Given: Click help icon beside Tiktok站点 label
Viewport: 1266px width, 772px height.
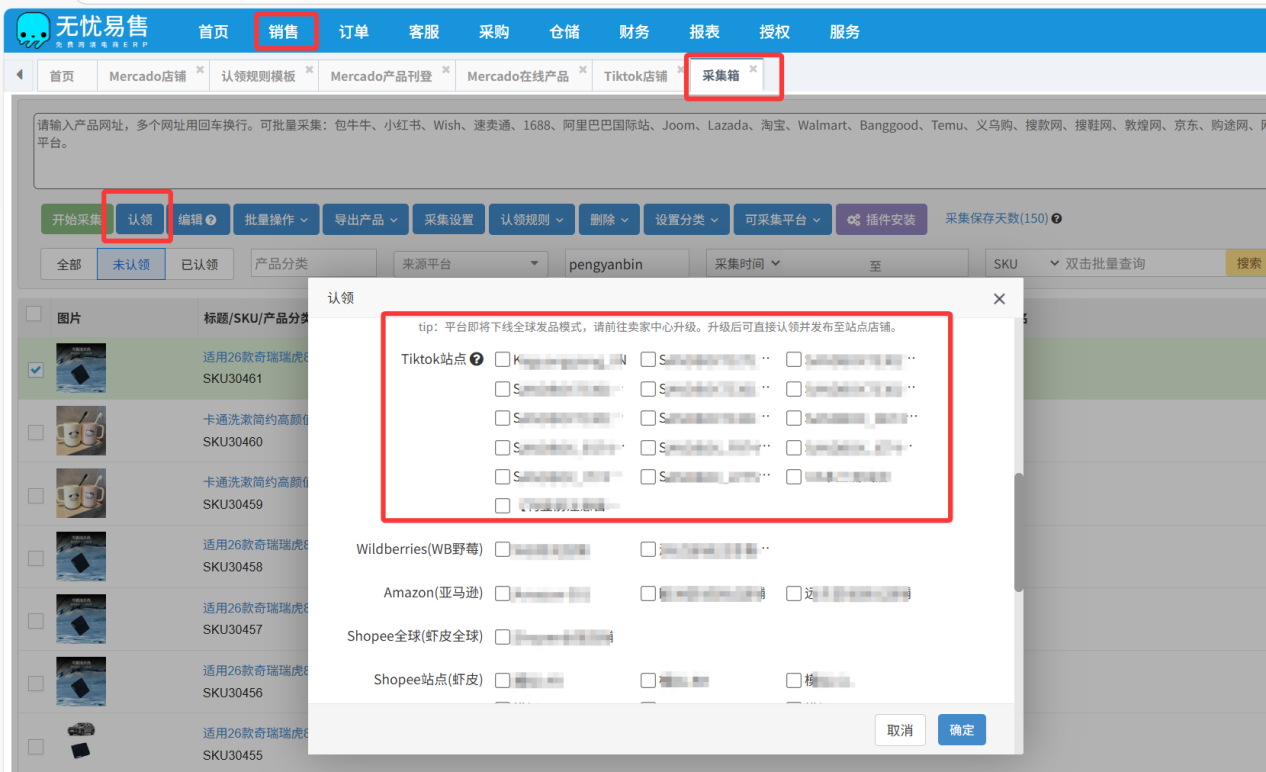Looking at the screenshot, I should 477,360.
